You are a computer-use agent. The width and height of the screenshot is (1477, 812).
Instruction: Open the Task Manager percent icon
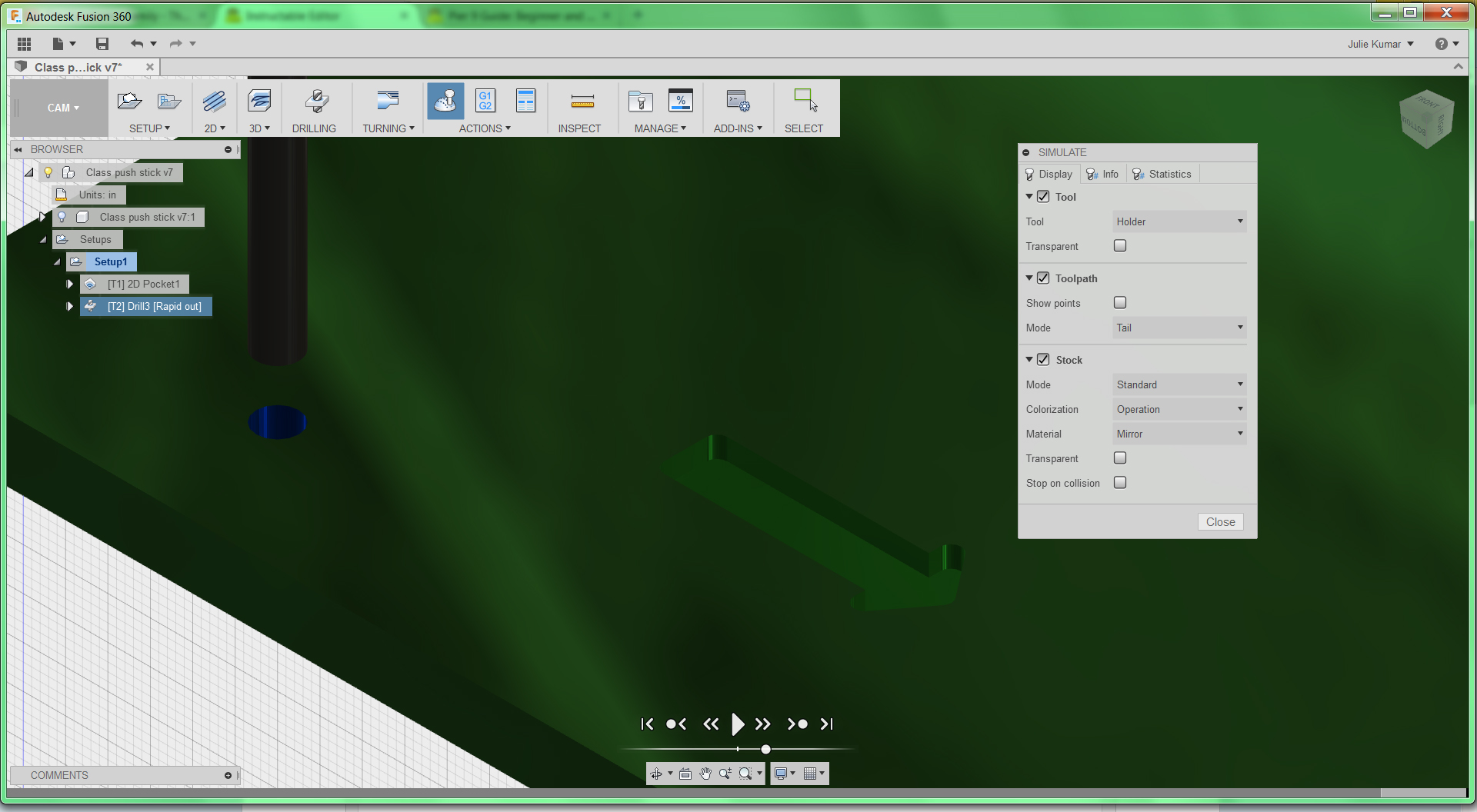pos(681,101)
